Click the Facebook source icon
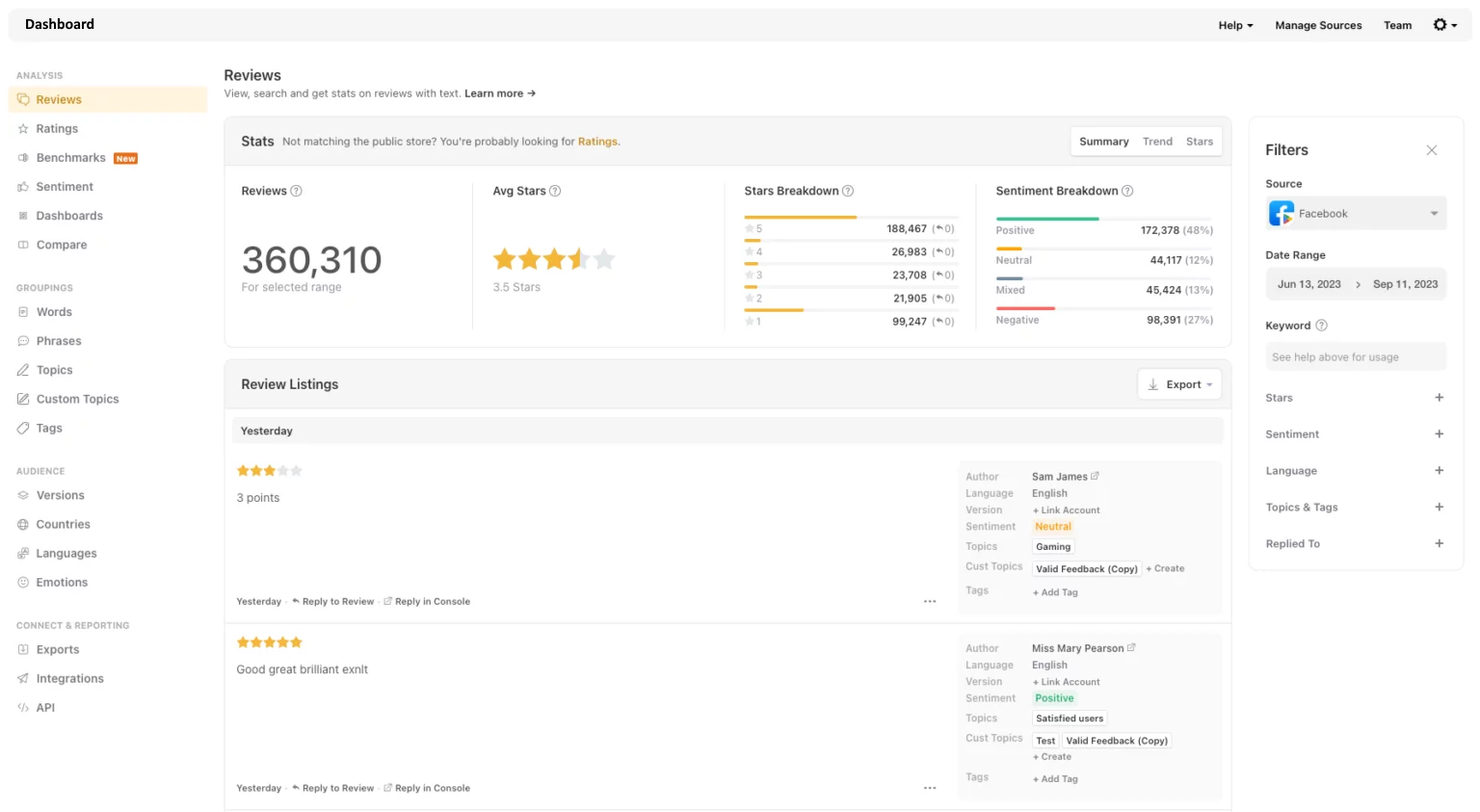 point(1282,214)
